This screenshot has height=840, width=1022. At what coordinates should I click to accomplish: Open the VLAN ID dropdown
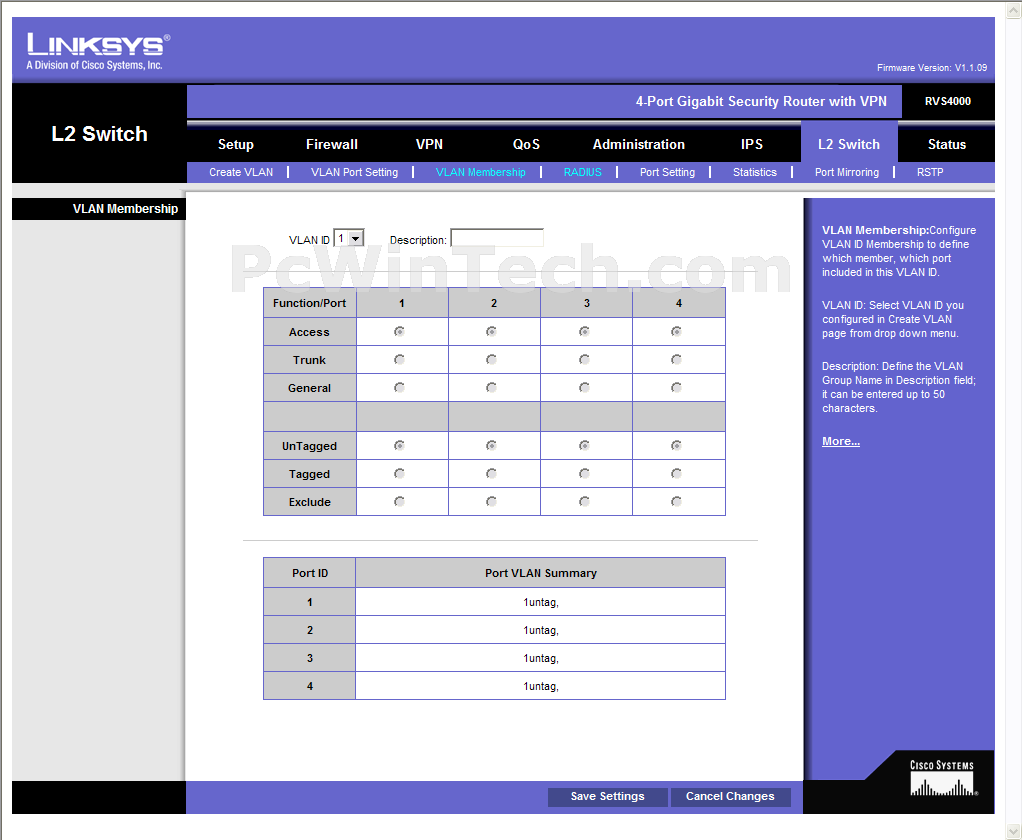[x=349, y=239]
